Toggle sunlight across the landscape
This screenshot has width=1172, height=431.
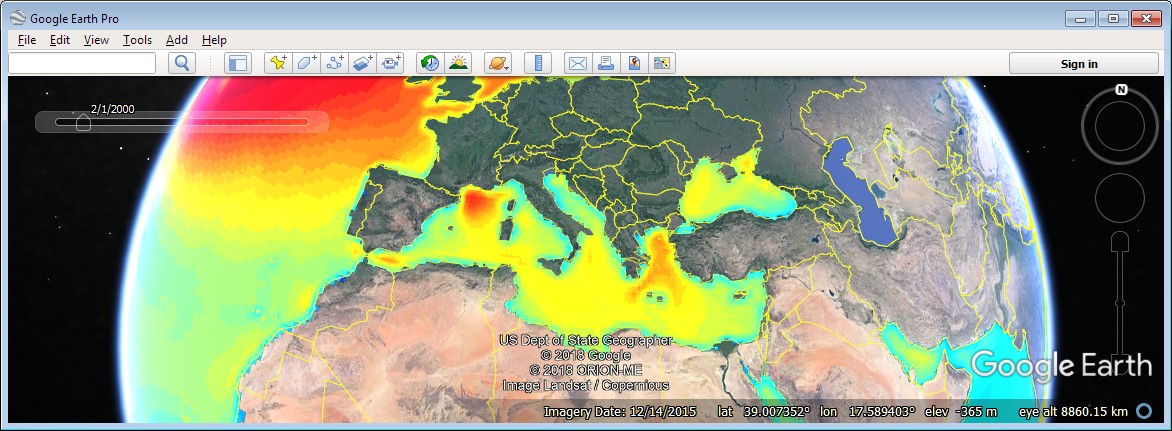[x=458, y=63]
